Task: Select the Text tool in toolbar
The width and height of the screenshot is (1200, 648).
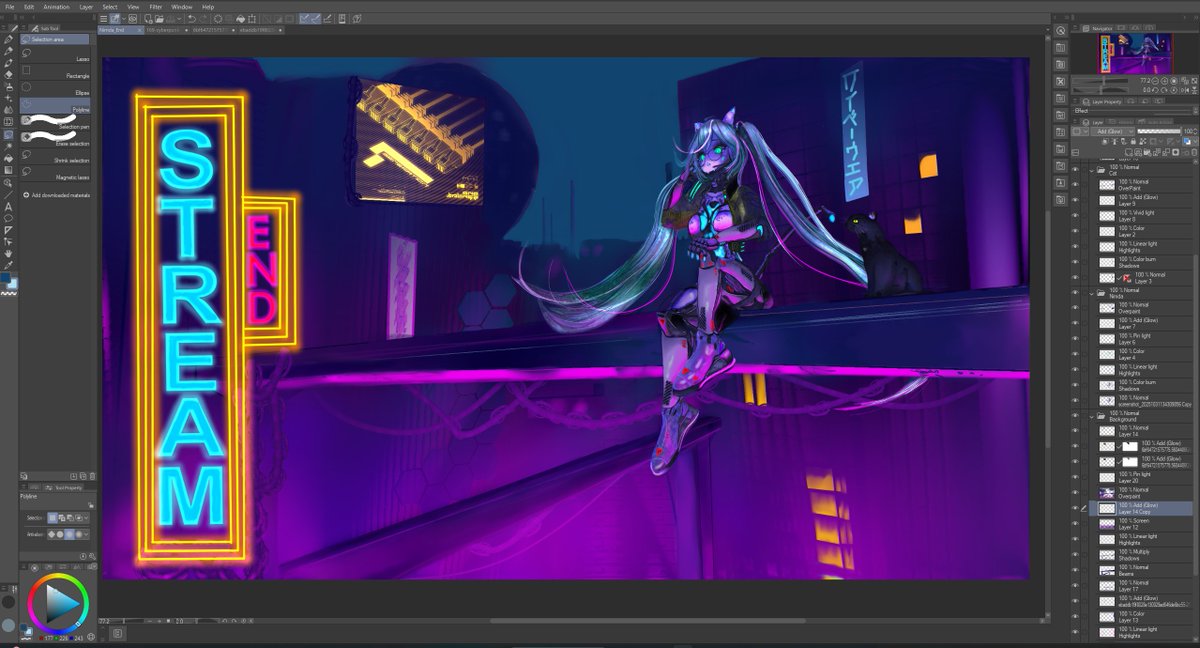Action: click(x=9, y=206)
